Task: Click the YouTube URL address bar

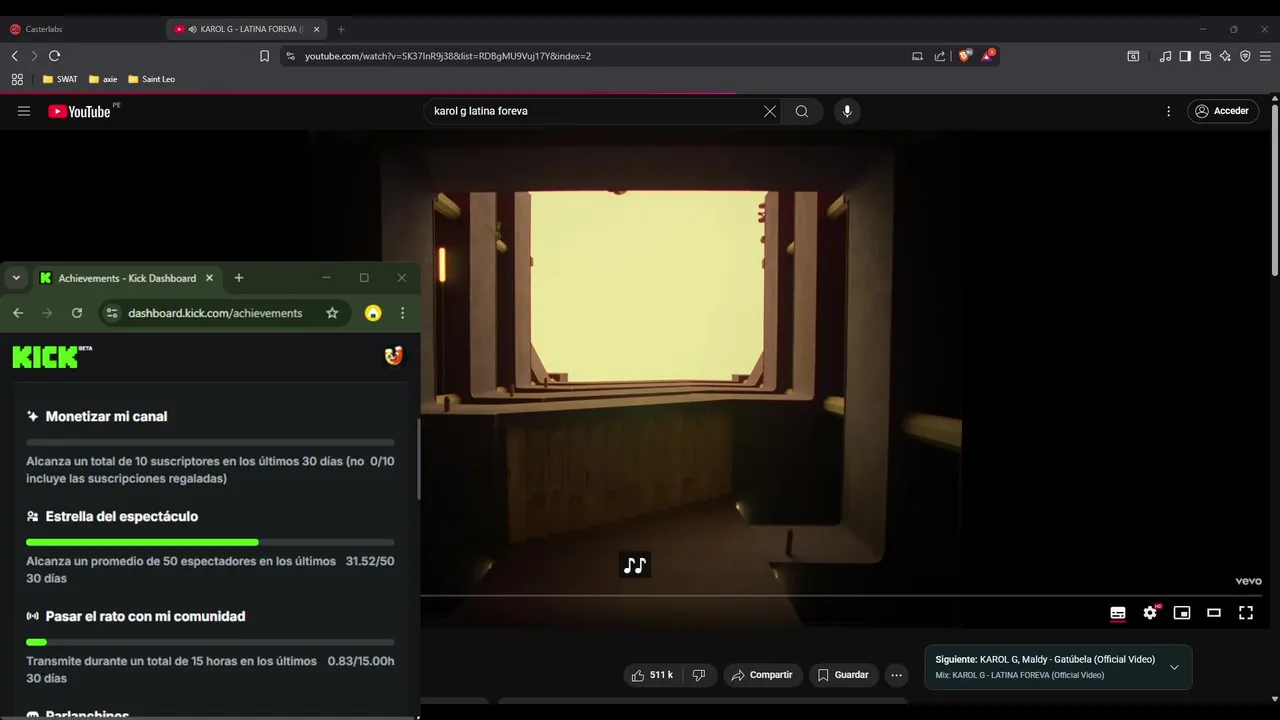Action: click(600, 56)
